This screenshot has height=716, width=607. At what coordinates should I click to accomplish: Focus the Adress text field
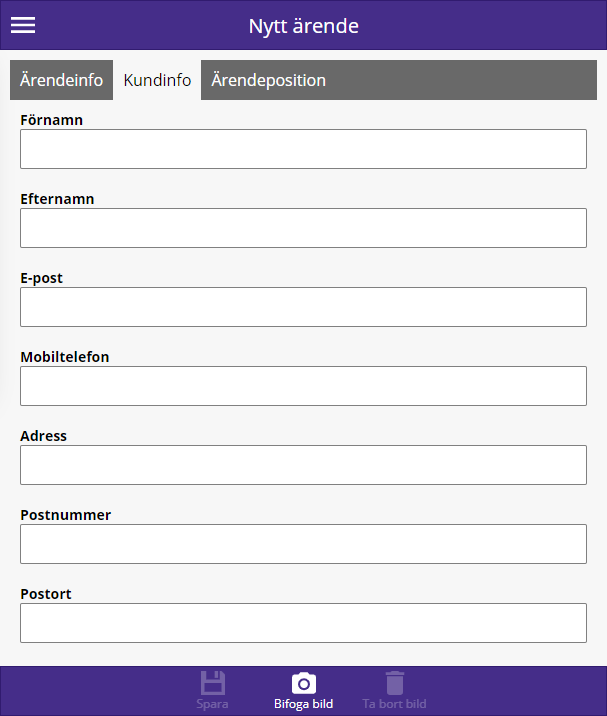tap(303, 465)
